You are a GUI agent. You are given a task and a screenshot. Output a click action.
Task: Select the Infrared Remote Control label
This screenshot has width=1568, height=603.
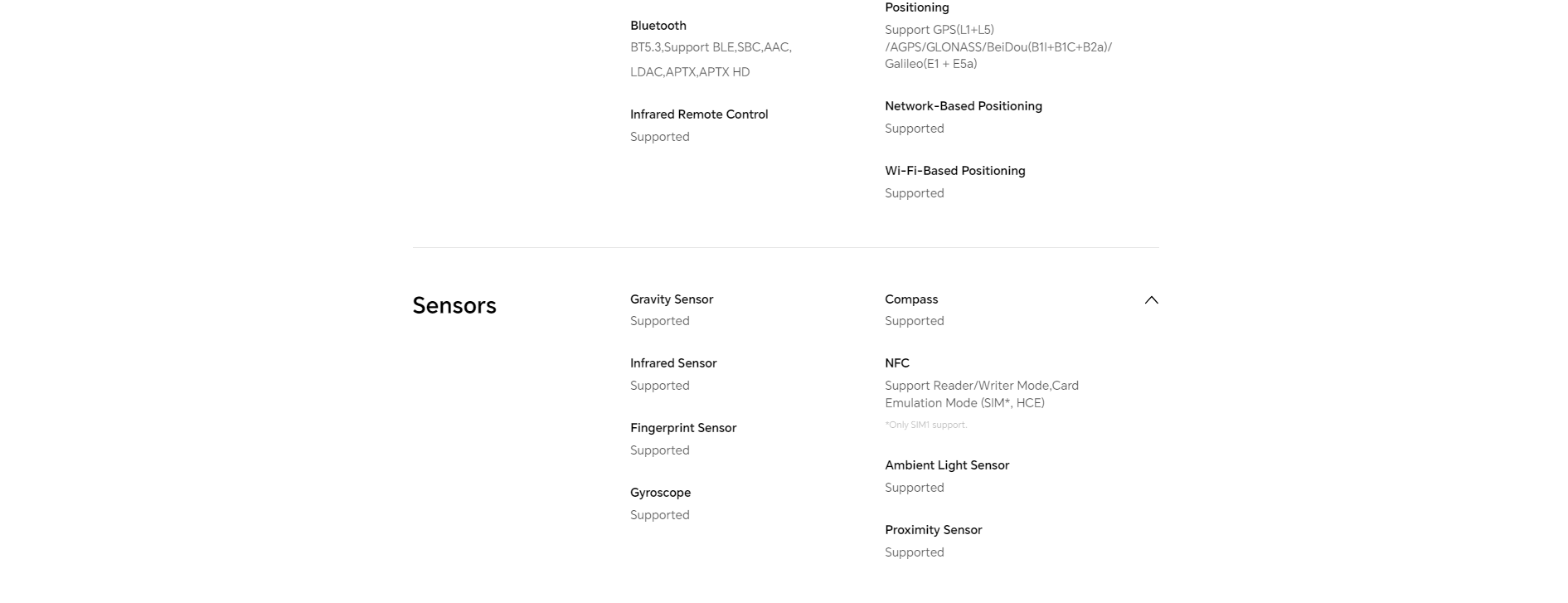(699, 114)
